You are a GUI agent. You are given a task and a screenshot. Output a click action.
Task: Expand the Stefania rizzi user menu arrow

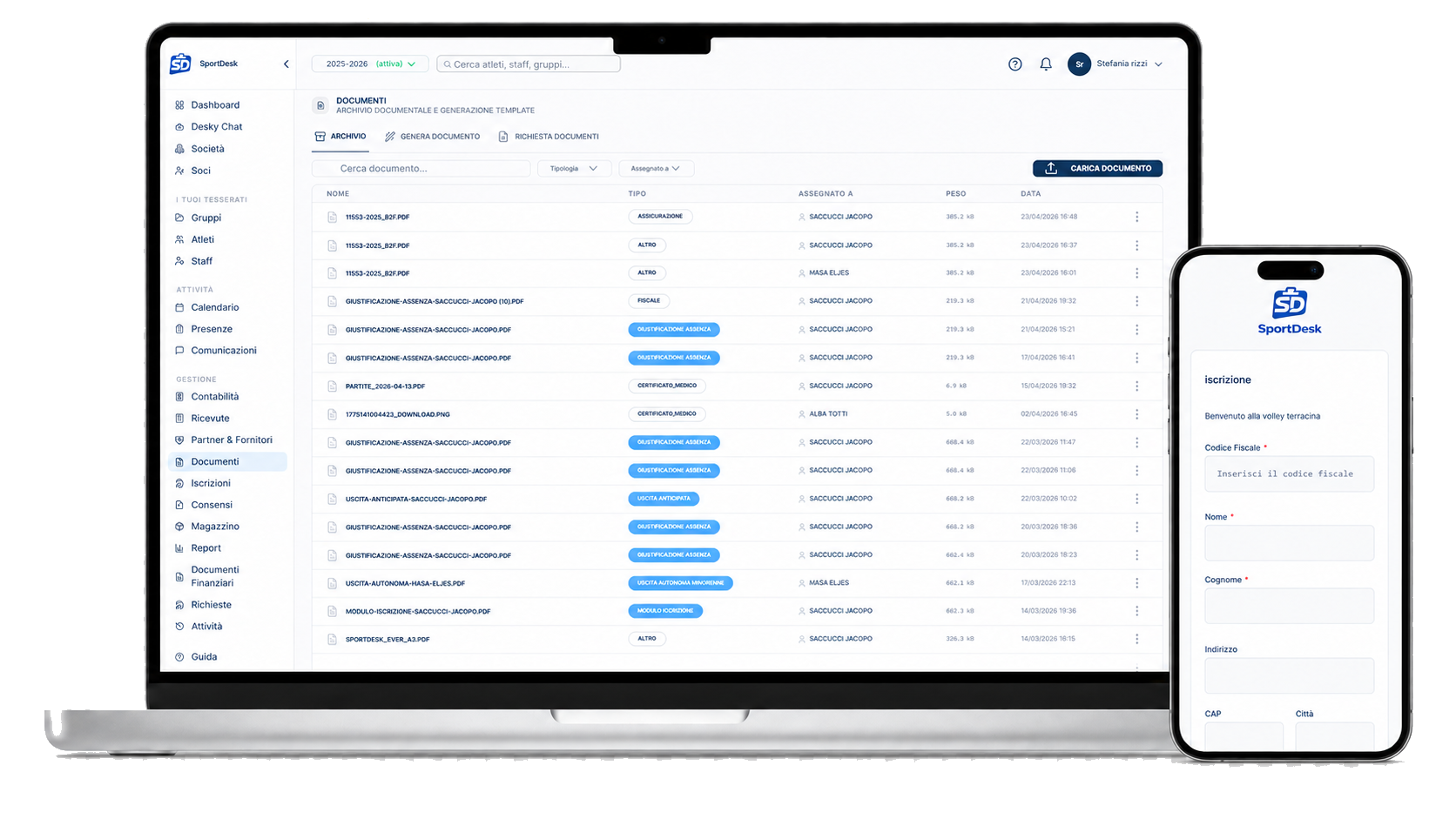pyautogui.click(x=1158, y=64)
